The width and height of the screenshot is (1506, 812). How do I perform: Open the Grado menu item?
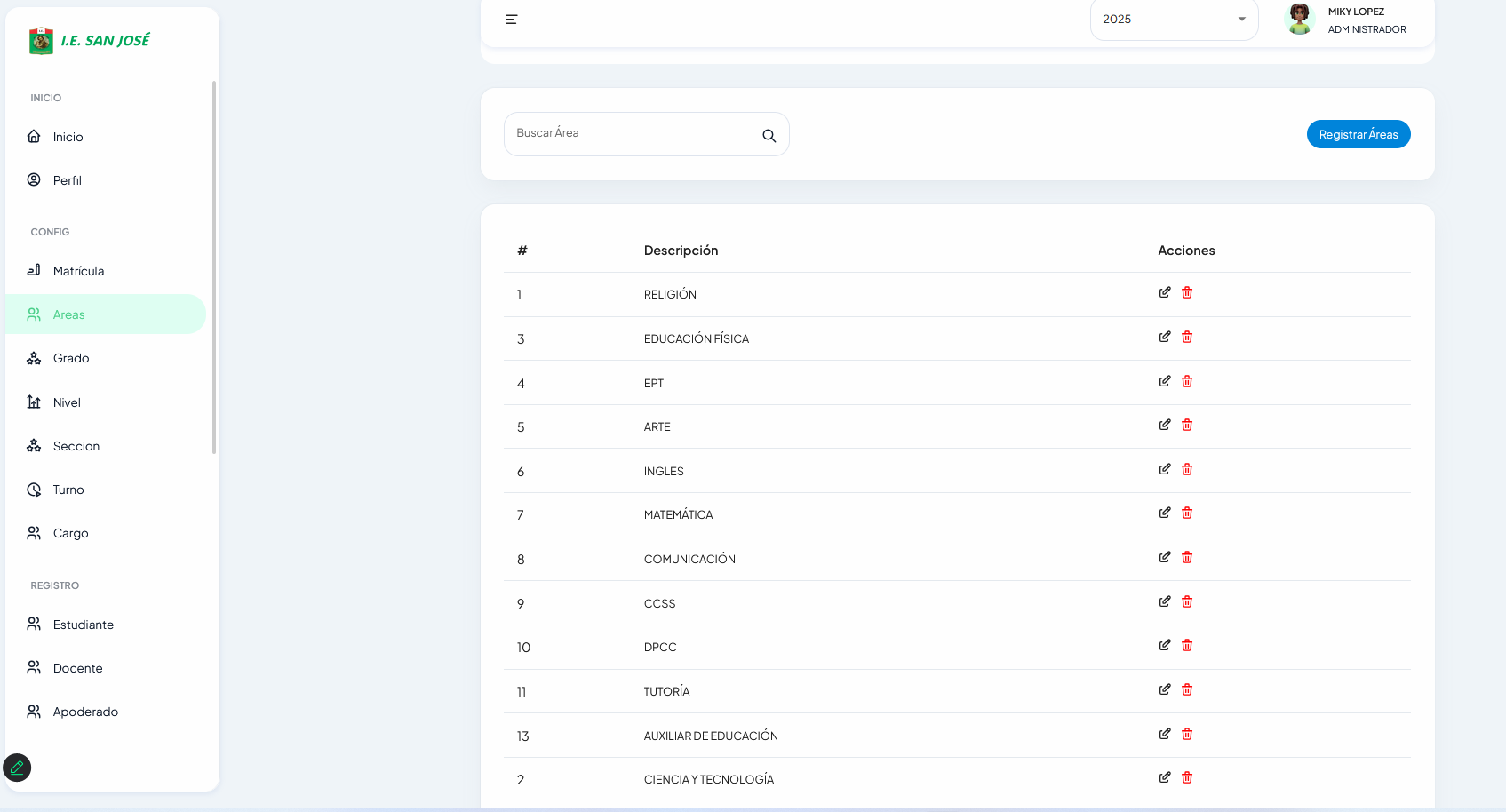(71, 358)
